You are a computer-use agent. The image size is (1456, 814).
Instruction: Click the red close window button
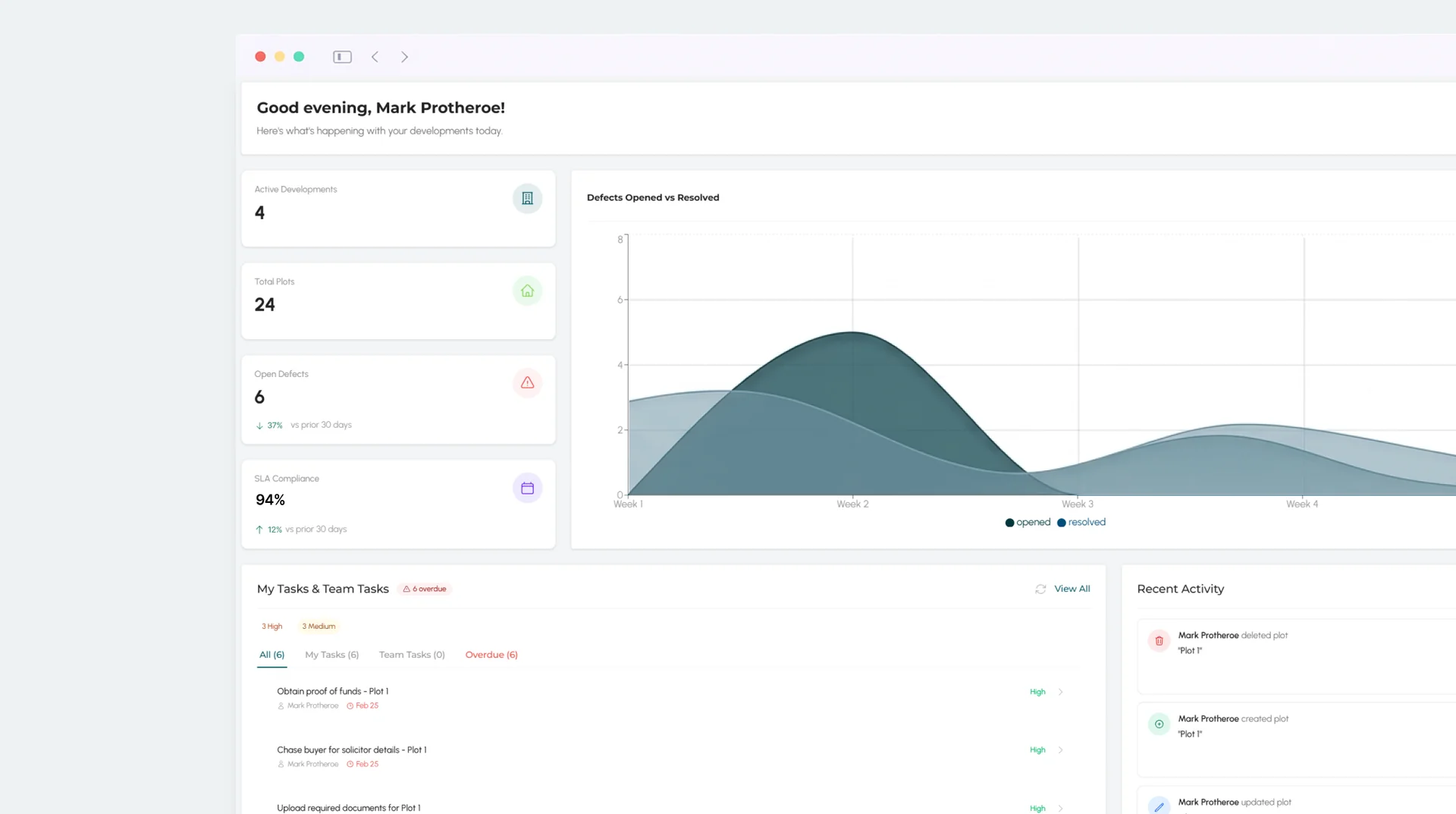coord(260,57)
